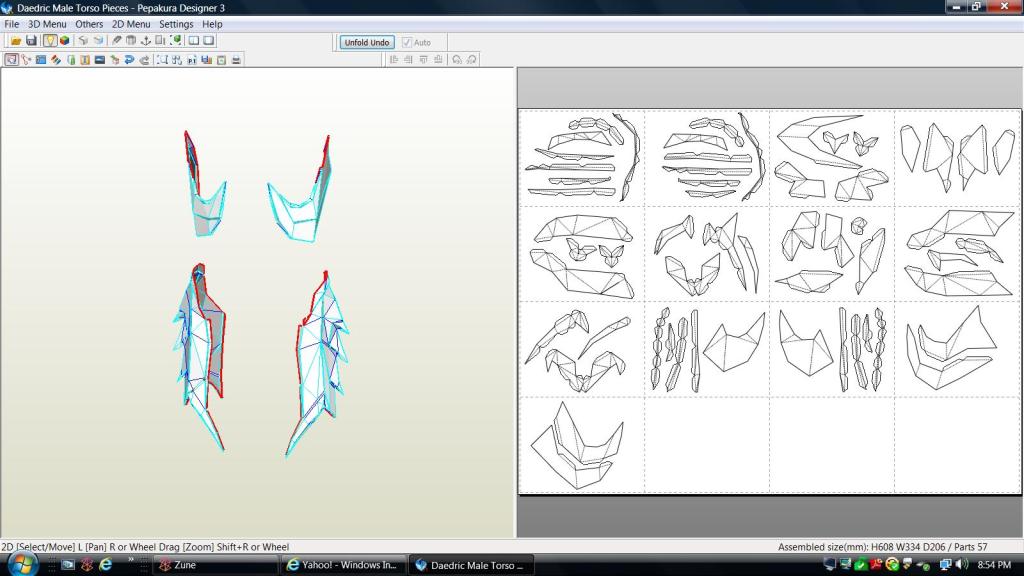Expand the quick launch overflow chevron

pos(131,560)
